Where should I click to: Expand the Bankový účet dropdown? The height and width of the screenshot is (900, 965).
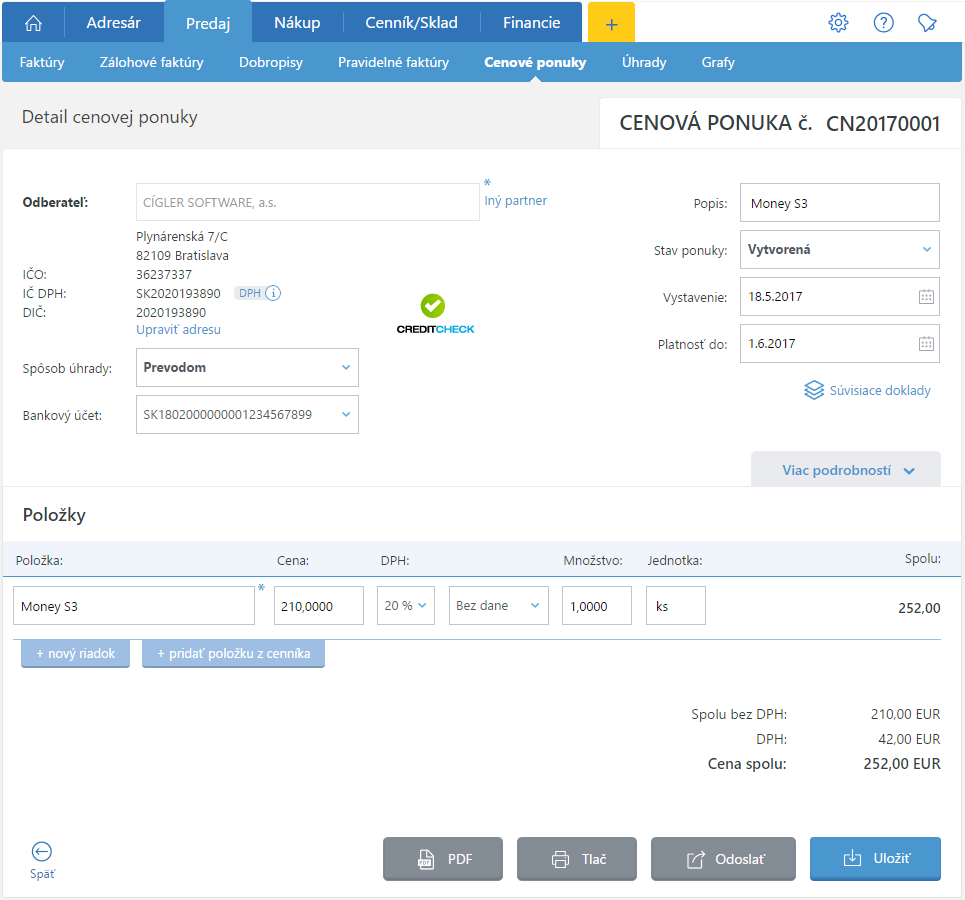[x=247, y=414]
